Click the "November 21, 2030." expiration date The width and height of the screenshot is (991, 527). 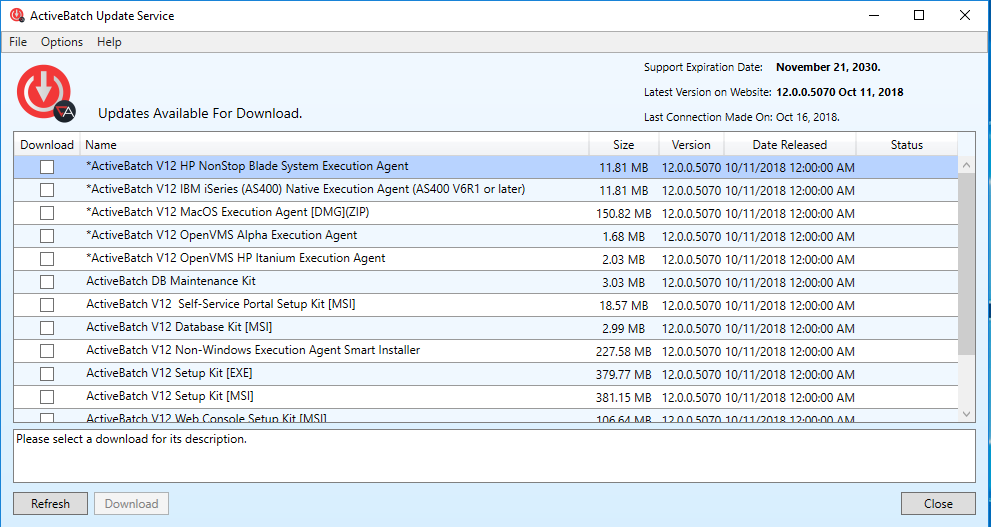pos(828,67)
